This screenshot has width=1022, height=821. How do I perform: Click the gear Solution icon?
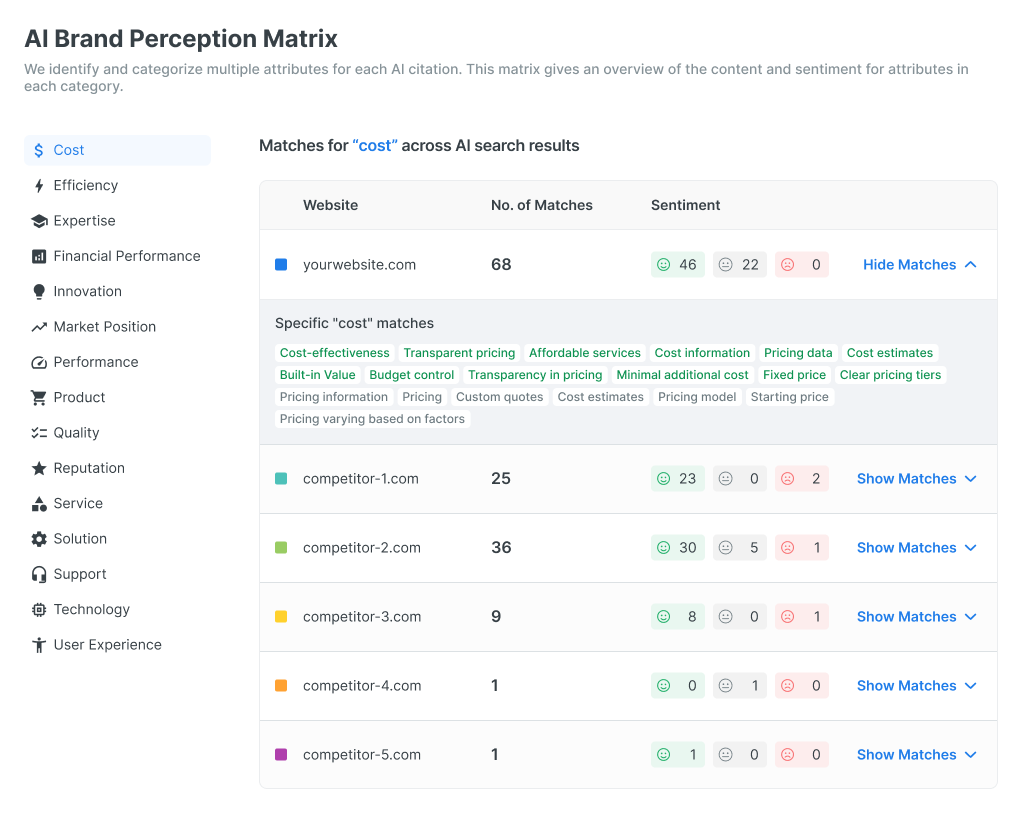point(39,539)
